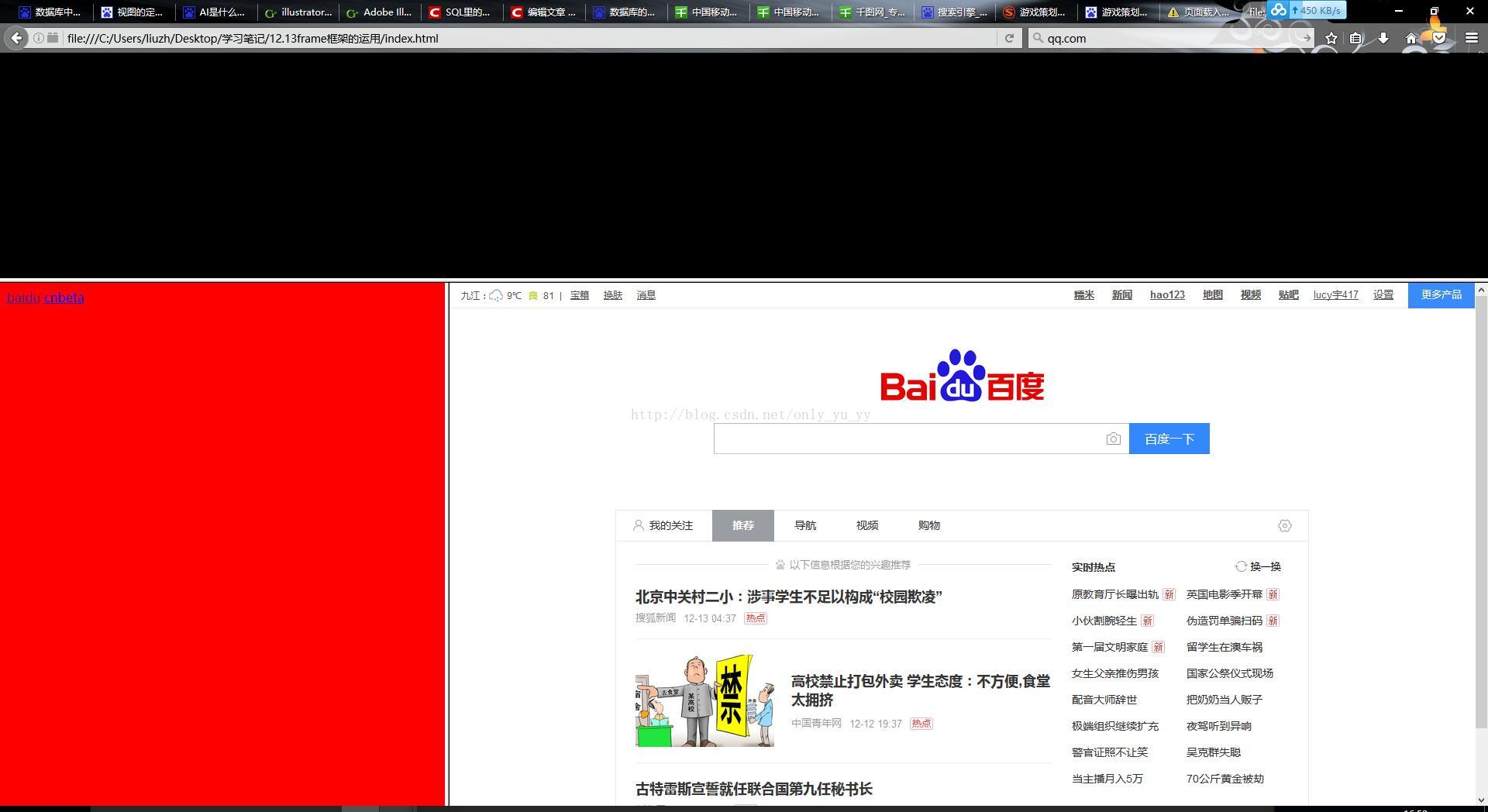The height and width of the screenshot is (812, 1488).
Task: Click the qq.com search field
Action: tap(1170, 38)
